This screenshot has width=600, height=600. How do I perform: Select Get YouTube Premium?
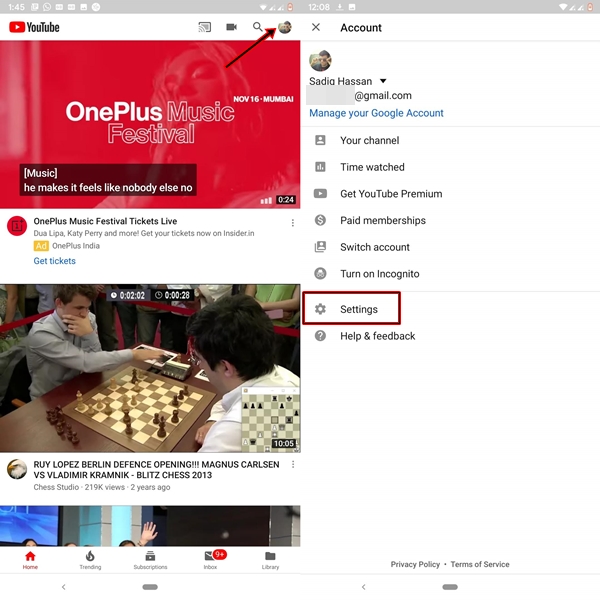point(450,194)
